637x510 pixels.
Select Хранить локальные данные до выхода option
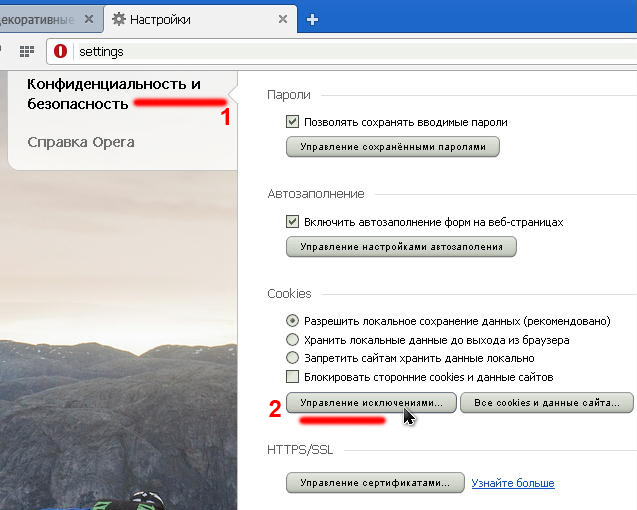[293, 340]
